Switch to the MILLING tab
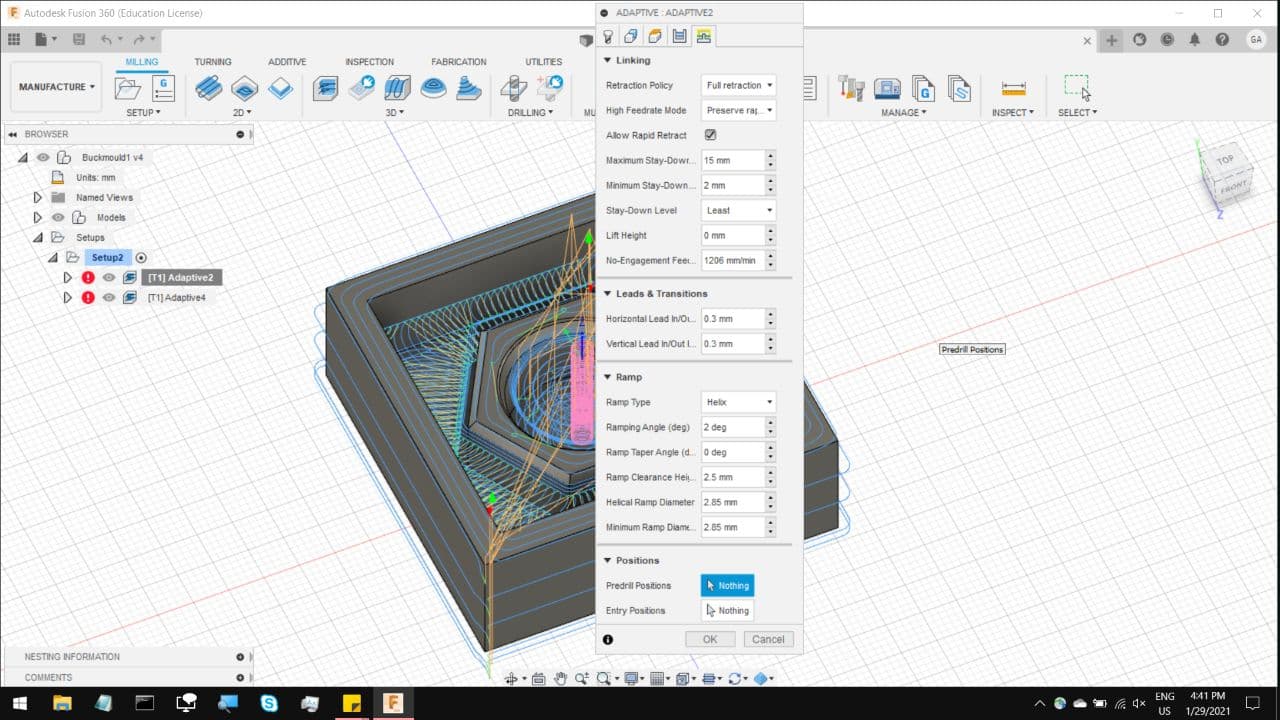The height and width of the screenshot is (720, 1280). [141, 62]
